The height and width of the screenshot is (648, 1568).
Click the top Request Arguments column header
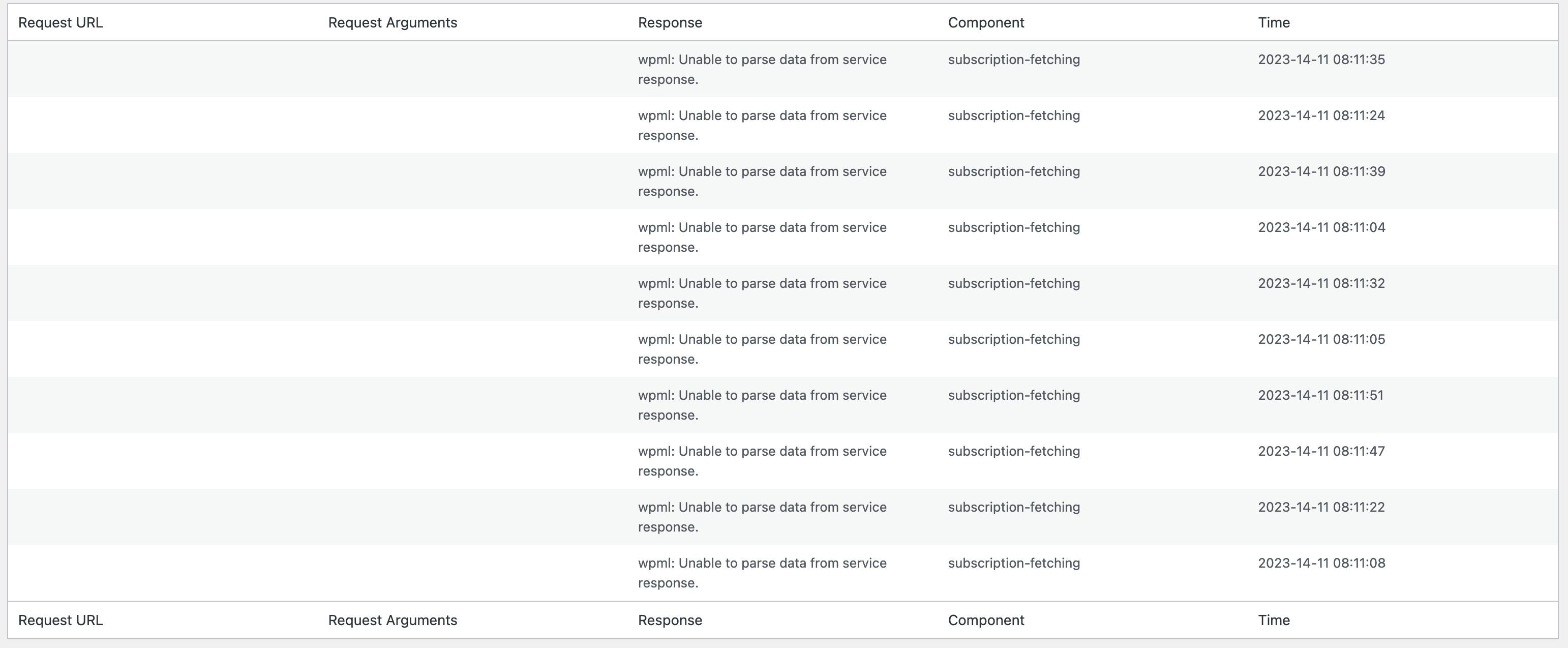393,22
